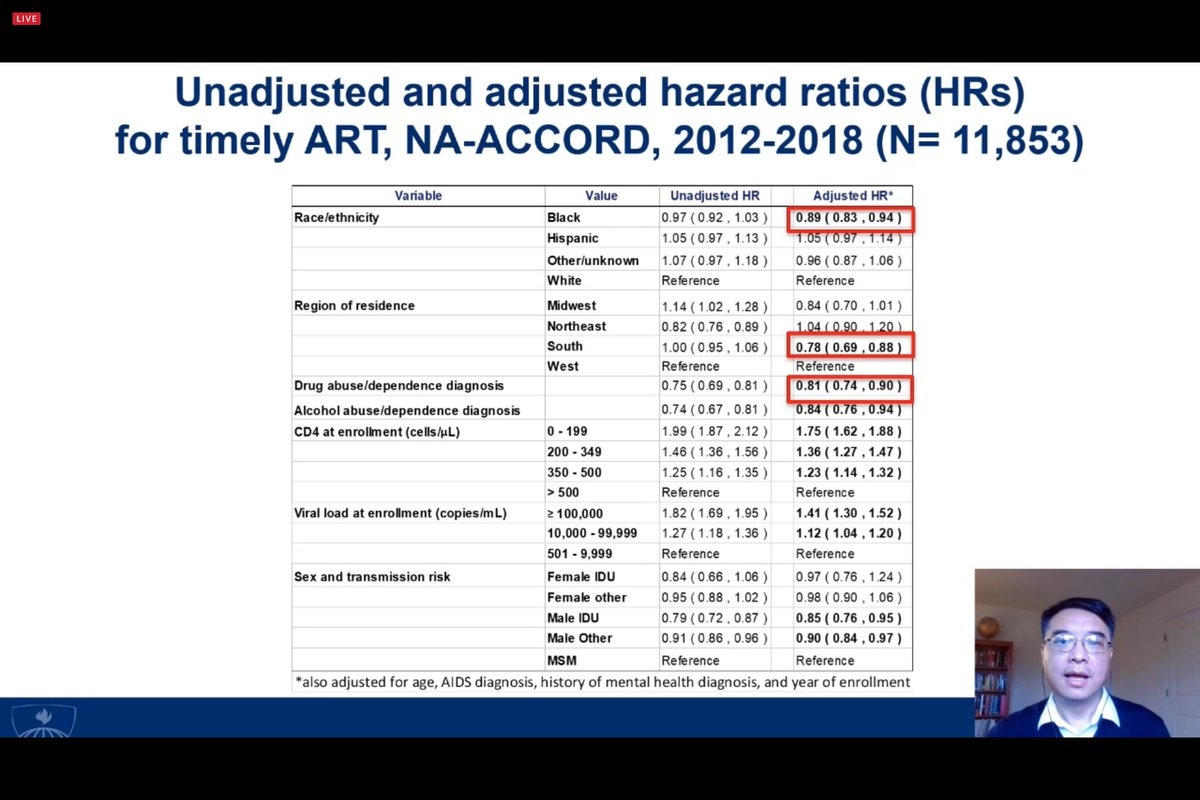Click the 'Adjusted HR*' column header
Screen dimensions: 1200x800
tap(853, 196)
